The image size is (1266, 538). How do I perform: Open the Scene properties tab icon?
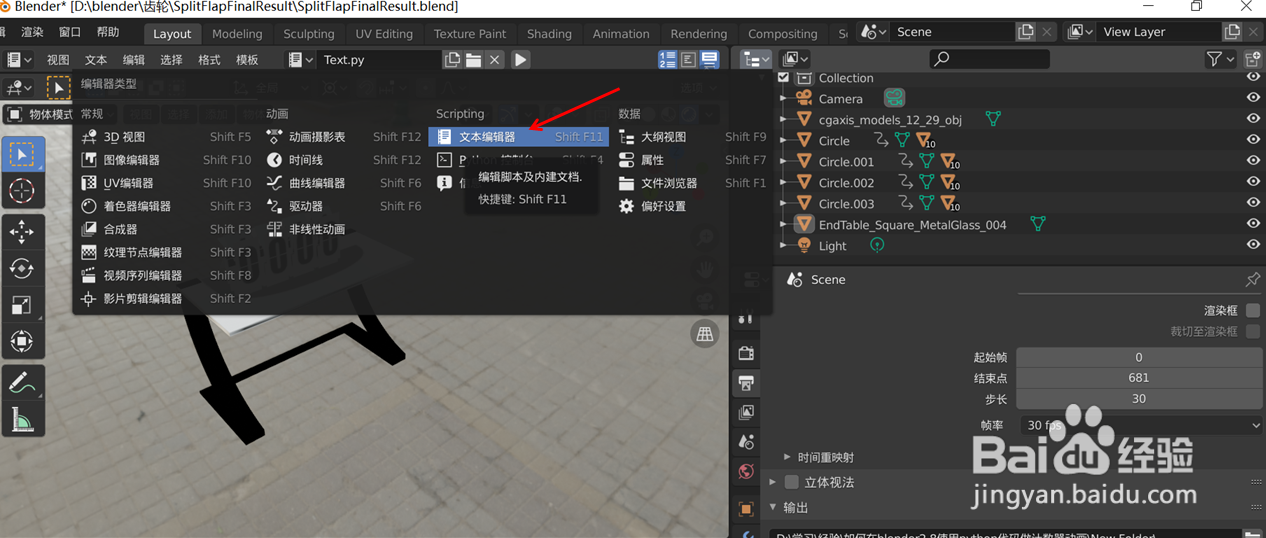746,442
